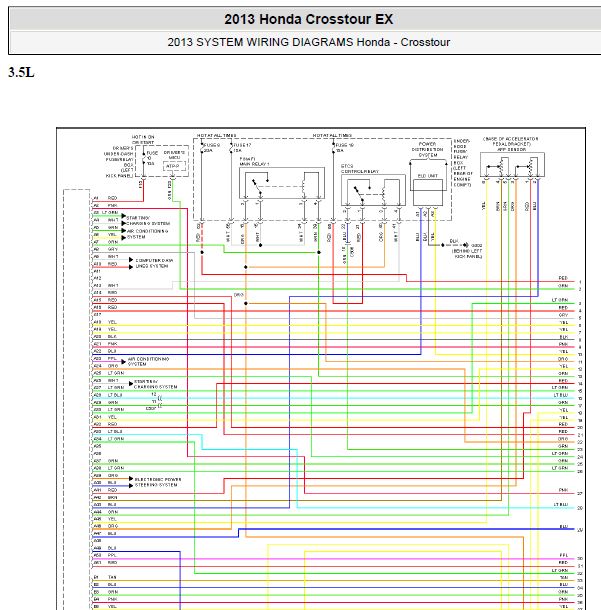Click the APP sensor potentiometer symbol box
The image size is (601, 610).
coord(512,165)
